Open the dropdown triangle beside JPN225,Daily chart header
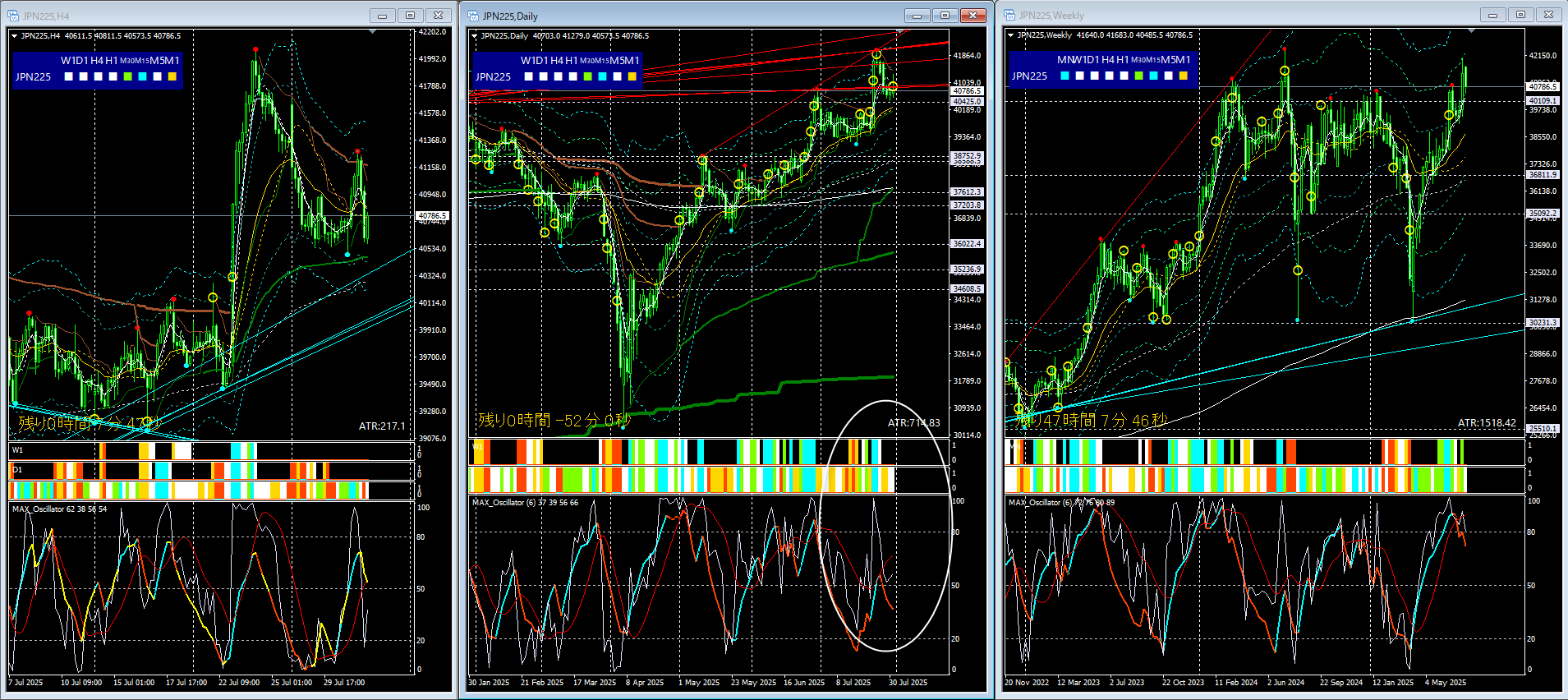The width and height of the screenshot is (1568, 700). (474, 36)
